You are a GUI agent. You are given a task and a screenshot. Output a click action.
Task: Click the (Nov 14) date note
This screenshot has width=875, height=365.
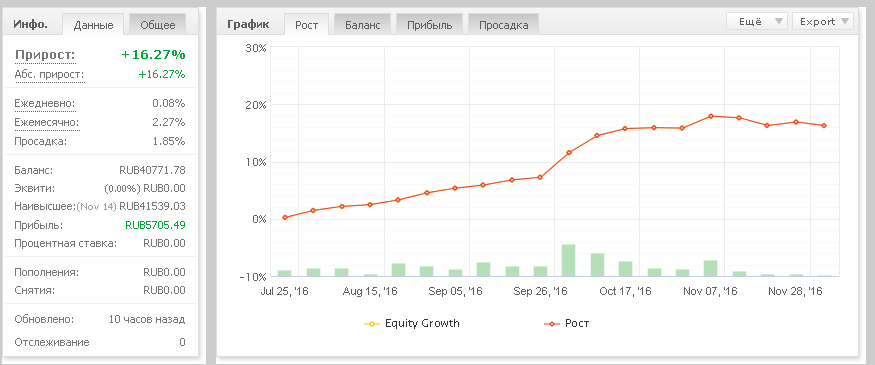(96, 206)
